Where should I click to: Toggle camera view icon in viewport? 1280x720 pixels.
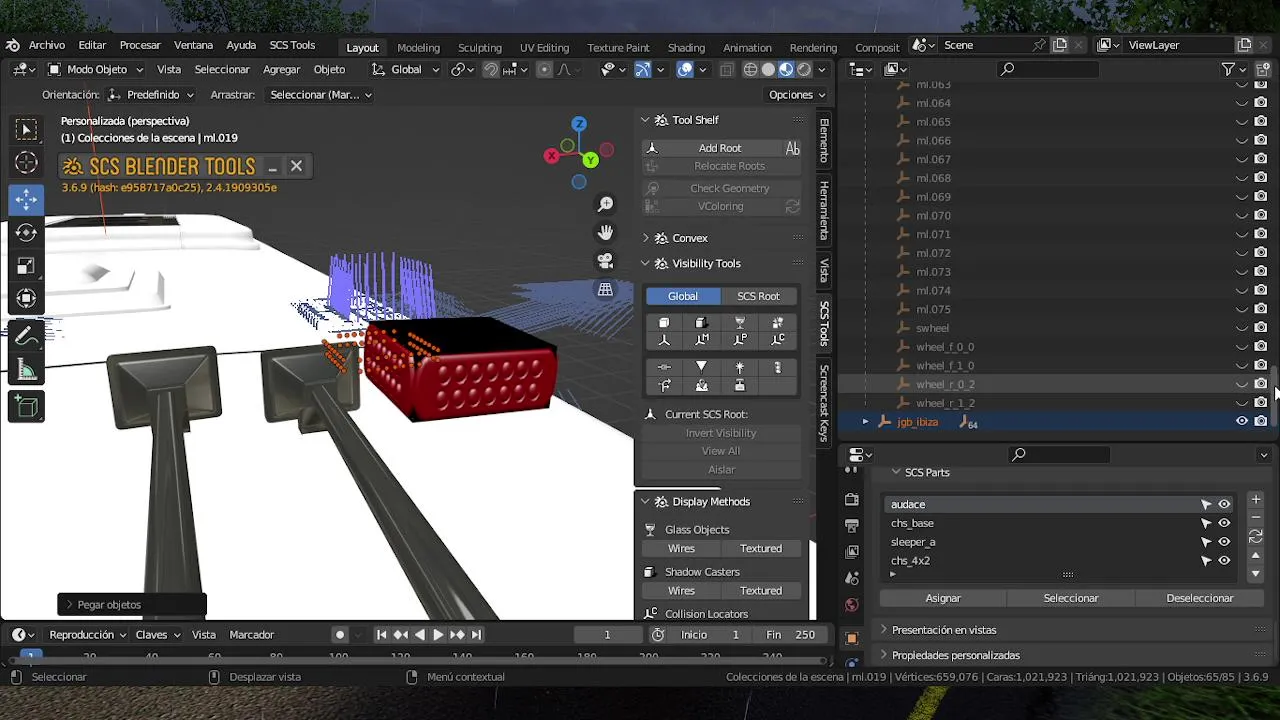605,261
